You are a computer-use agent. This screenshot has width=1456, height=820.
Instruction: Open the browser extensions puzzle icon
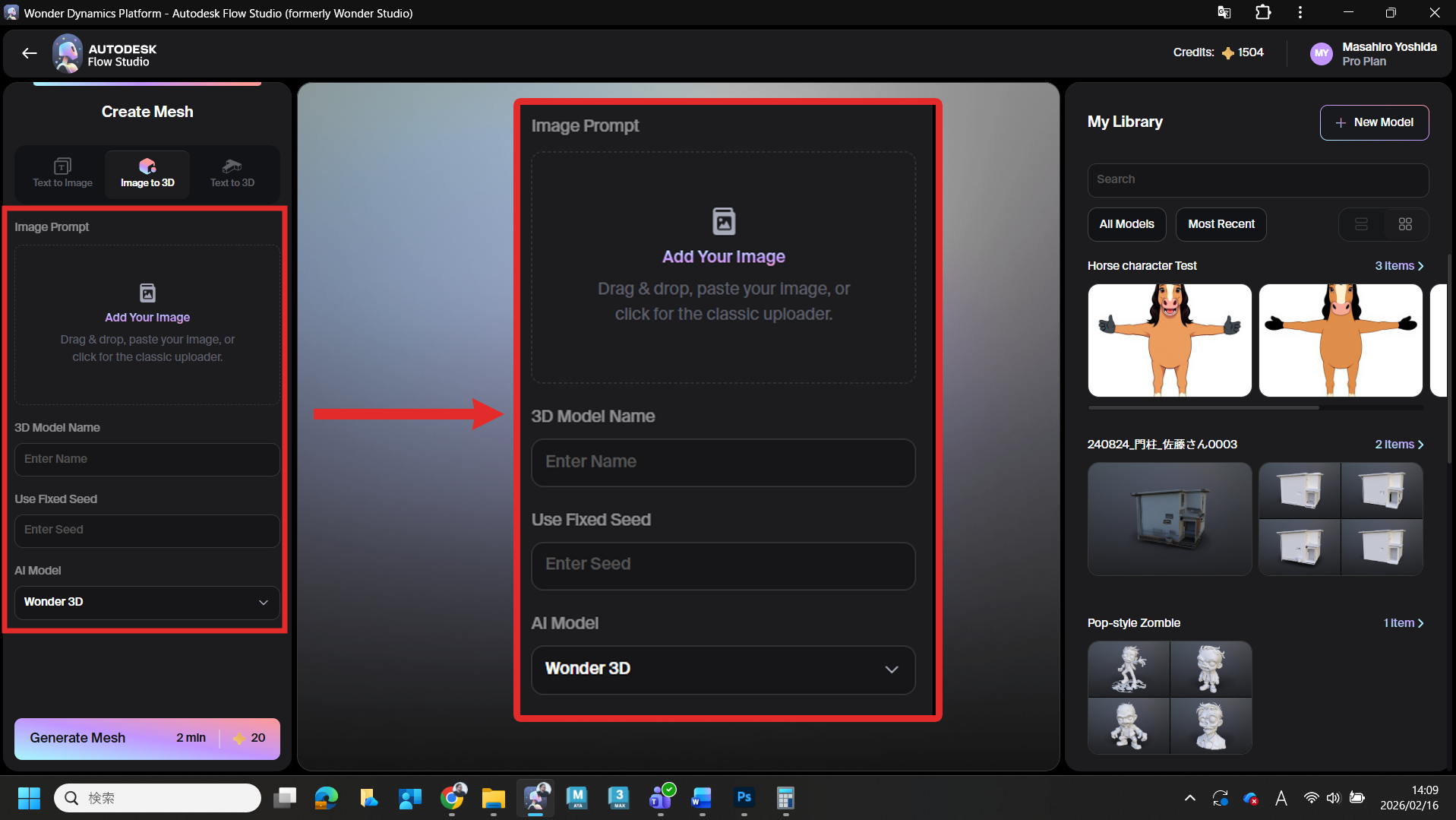(x=1262, y=13)
